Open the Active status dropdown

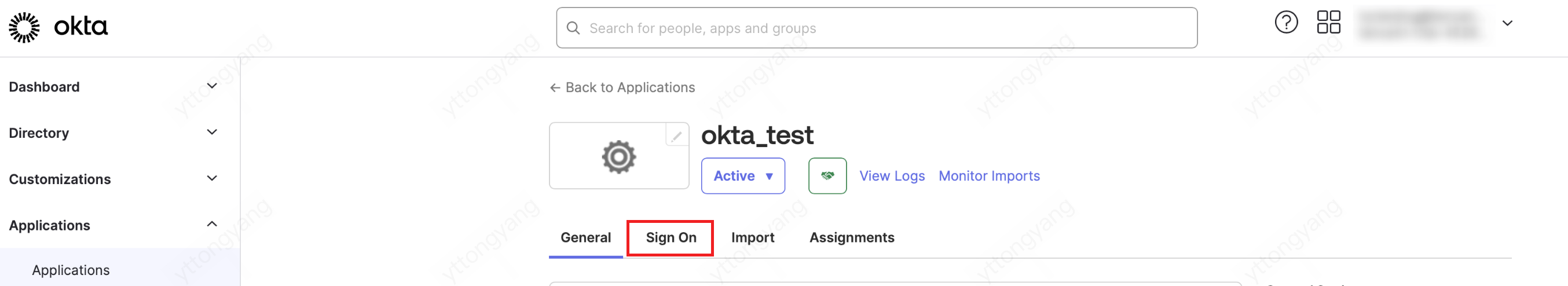pos(742,176)
